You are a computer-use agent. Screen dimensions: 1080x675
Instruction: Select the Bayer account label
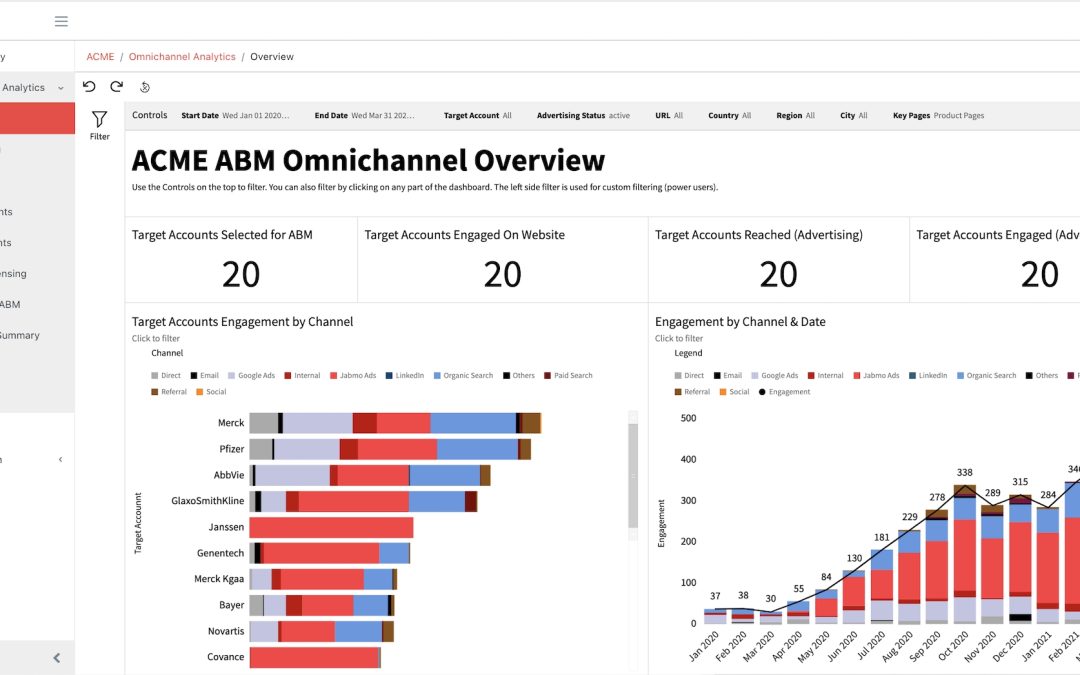tap(231, 605)
